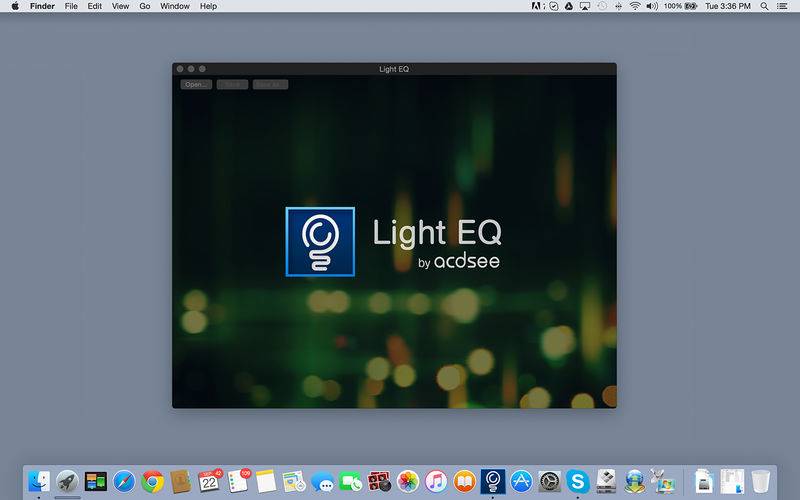Screen dimensions: 800x500
Task: Open Notification Center list icon
Action: point(782,6)
